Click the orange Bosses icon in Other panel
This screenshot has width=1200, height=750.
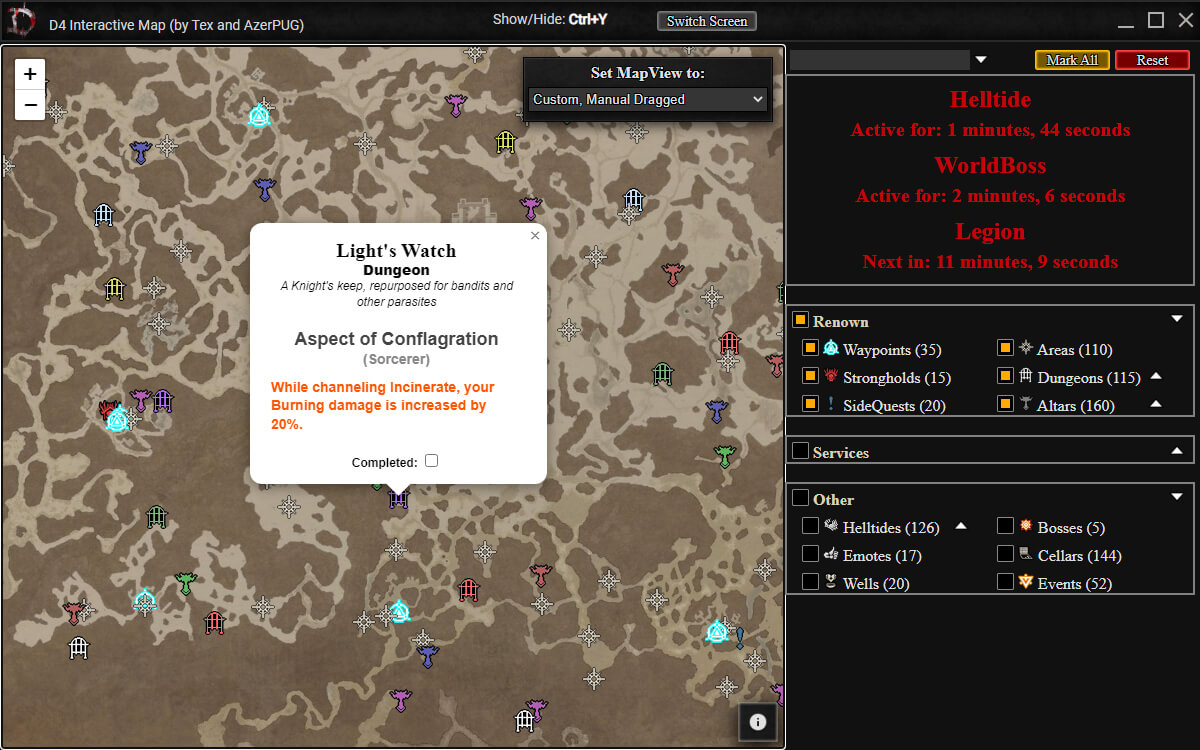tap(1026, 526)
